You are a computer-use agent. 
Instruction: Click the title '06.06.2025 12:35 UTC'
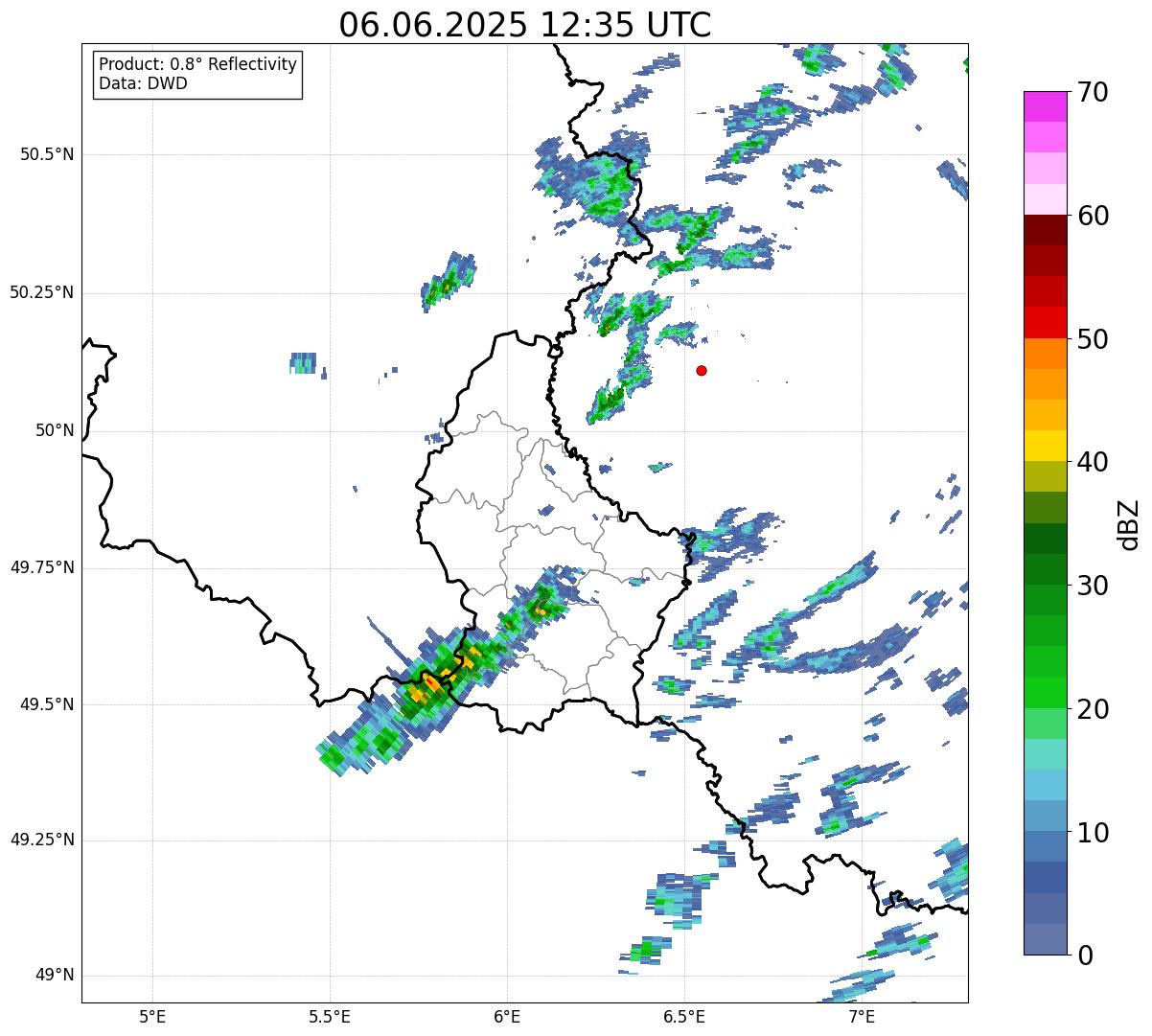pyautogui.click(x=524, y=25)
